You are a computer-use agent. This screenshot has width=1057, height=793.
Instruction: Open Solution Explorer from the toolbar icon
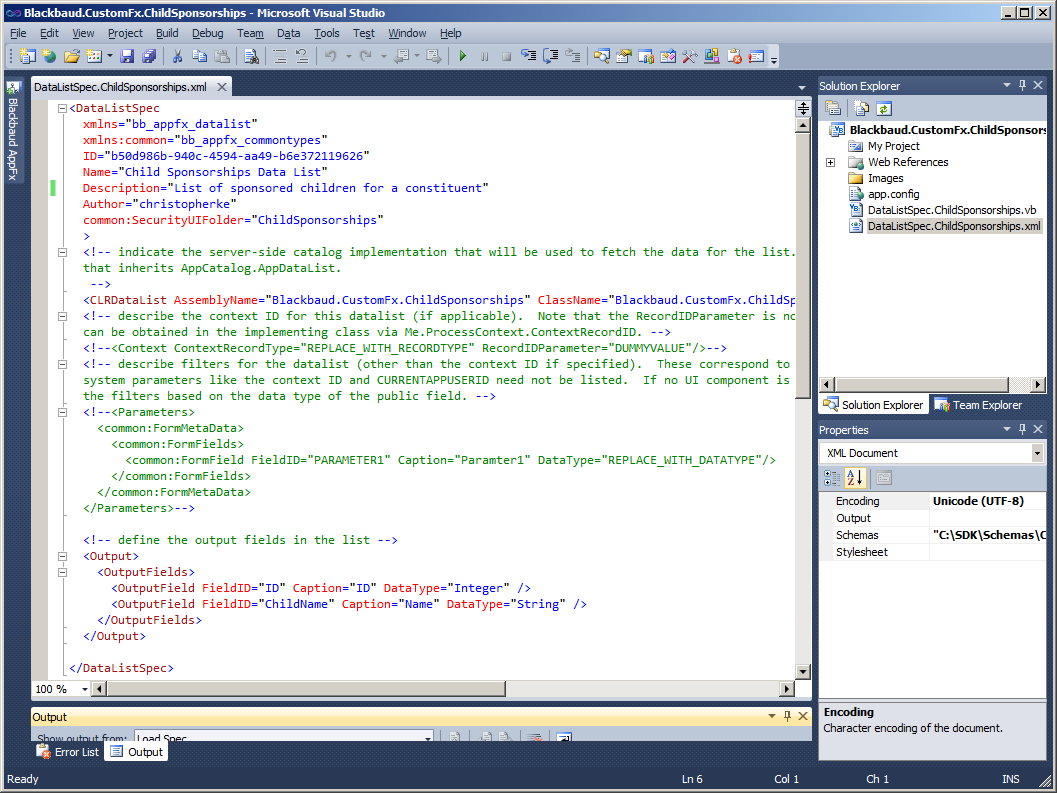click(x=602, y=56)
